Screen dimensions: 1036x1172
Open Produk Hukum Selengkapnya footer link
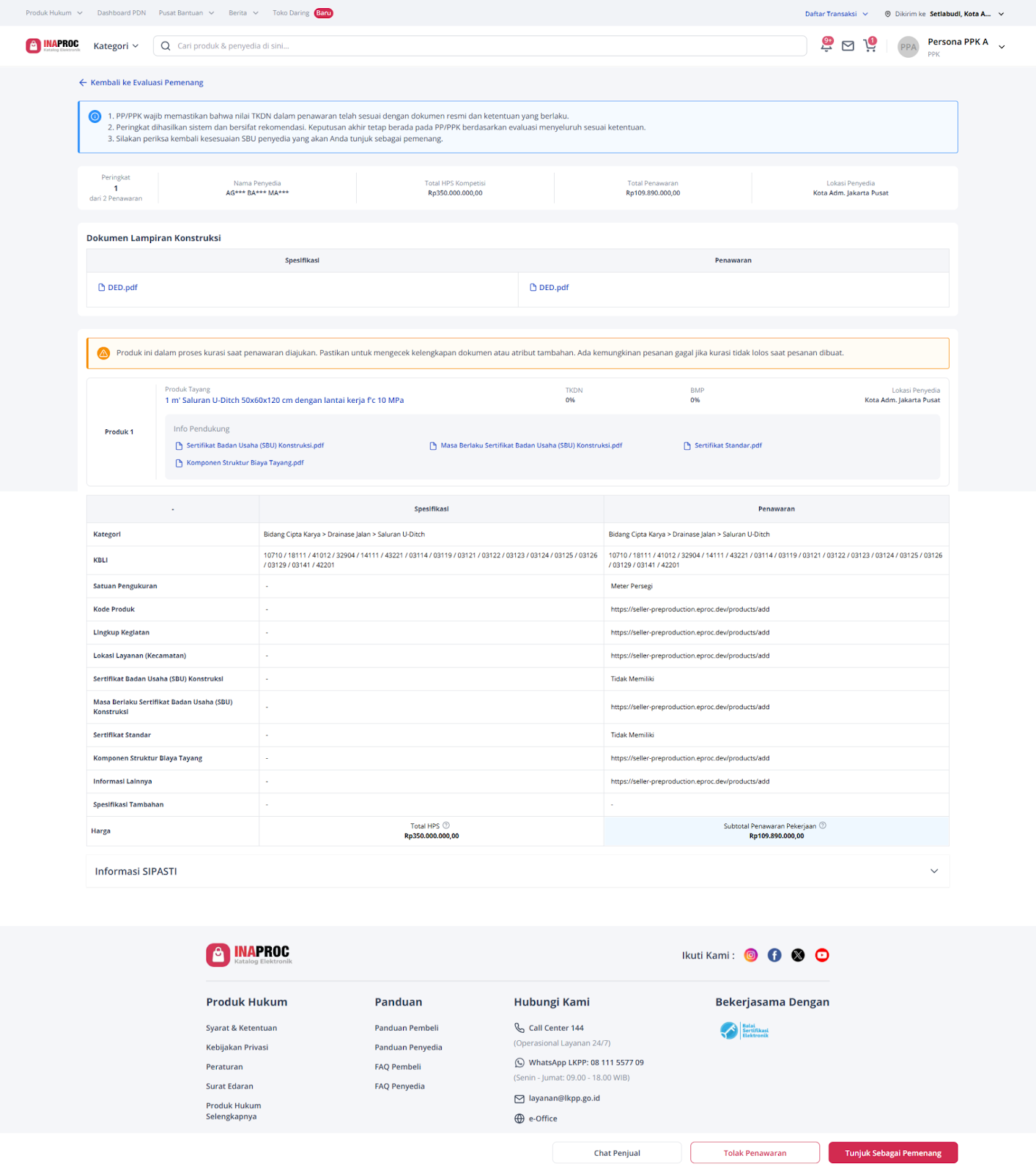tap(234, 1111)
